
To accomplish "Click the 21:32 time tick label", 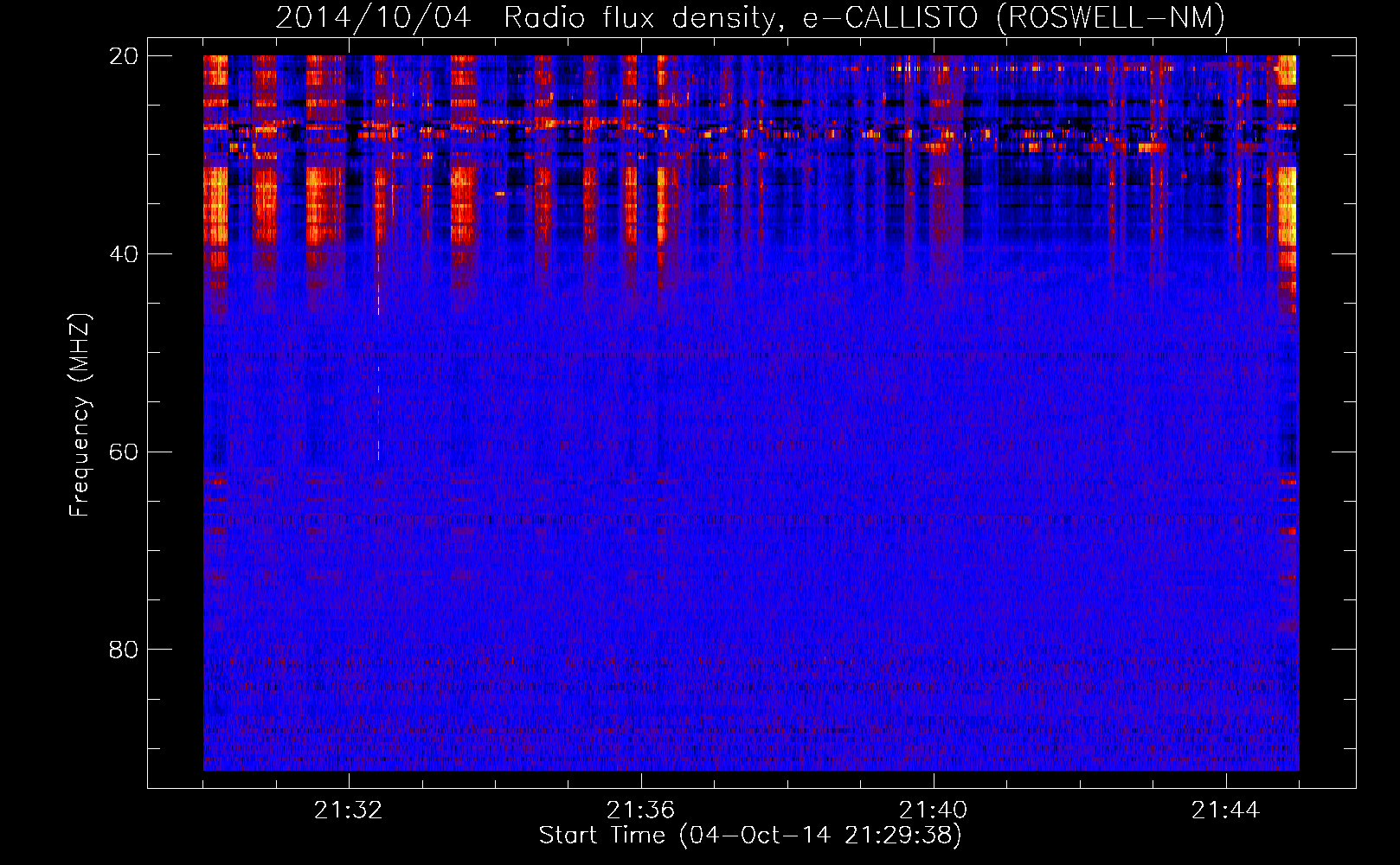I will coord(349,811).
